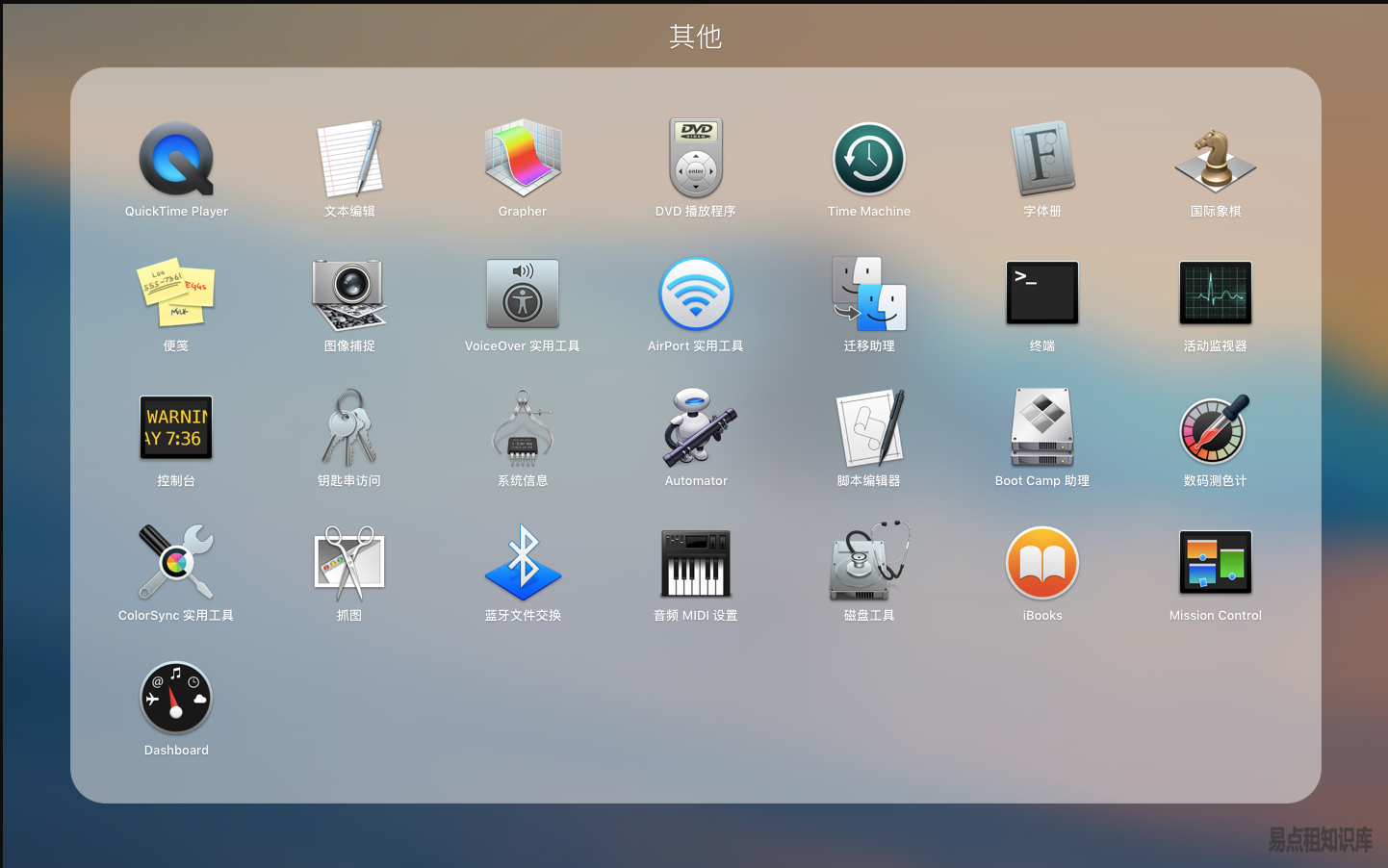1388x868 pixels.
Task: Open 便笺 sticky notes app
Action: click(x=176, y=294)
